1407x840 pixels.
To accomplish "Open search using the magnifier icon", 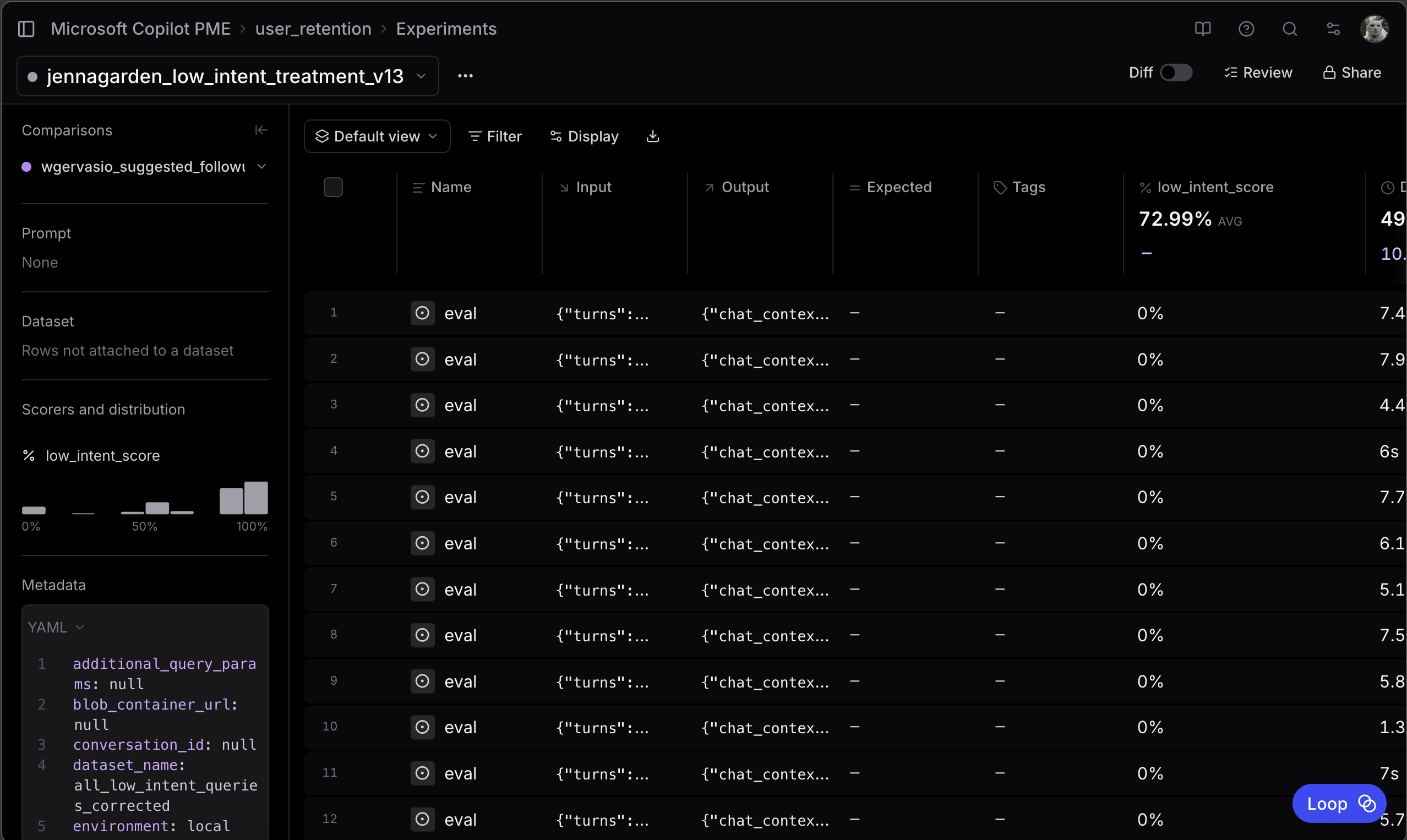I will [x=1290, y=28].
